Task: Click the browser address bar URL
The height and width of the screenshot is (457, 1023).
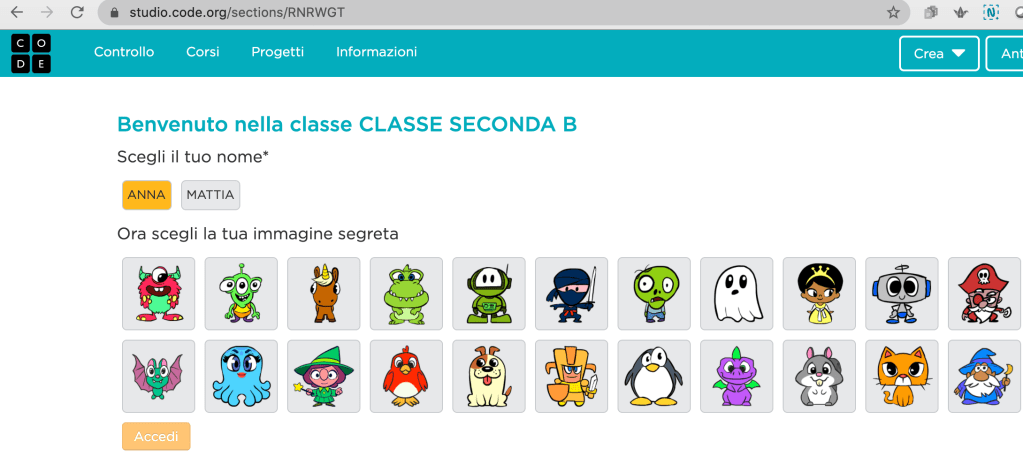Action: pyautogui.click(x=237, y=12)
